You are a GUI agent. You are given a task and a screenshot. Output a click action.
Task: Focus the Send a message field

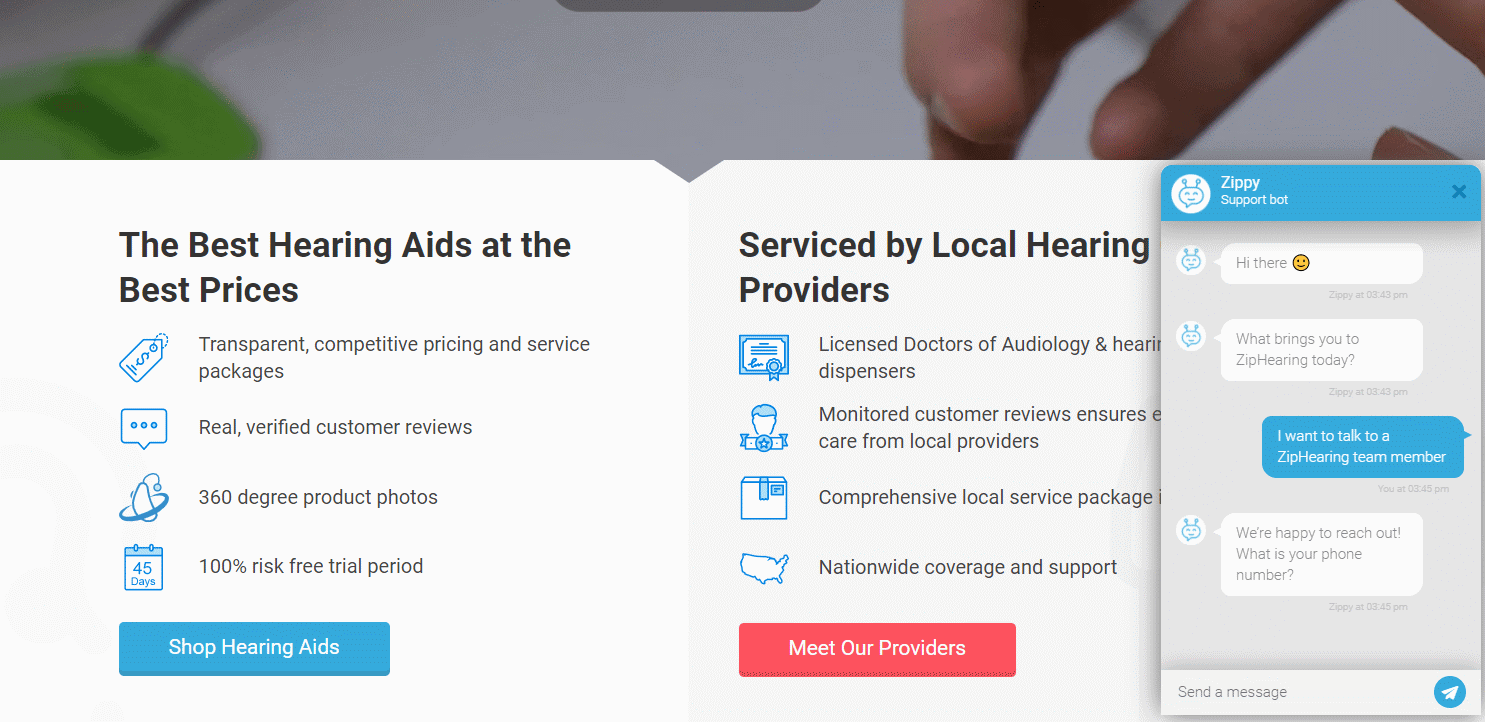pyautogui.click(x=1295, y=692)
